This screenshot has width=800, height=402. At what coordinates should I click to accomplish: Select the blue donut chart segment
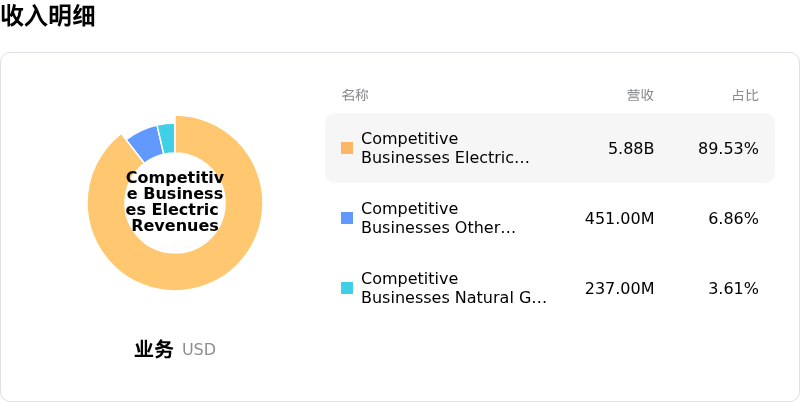(x=145, y=143)
